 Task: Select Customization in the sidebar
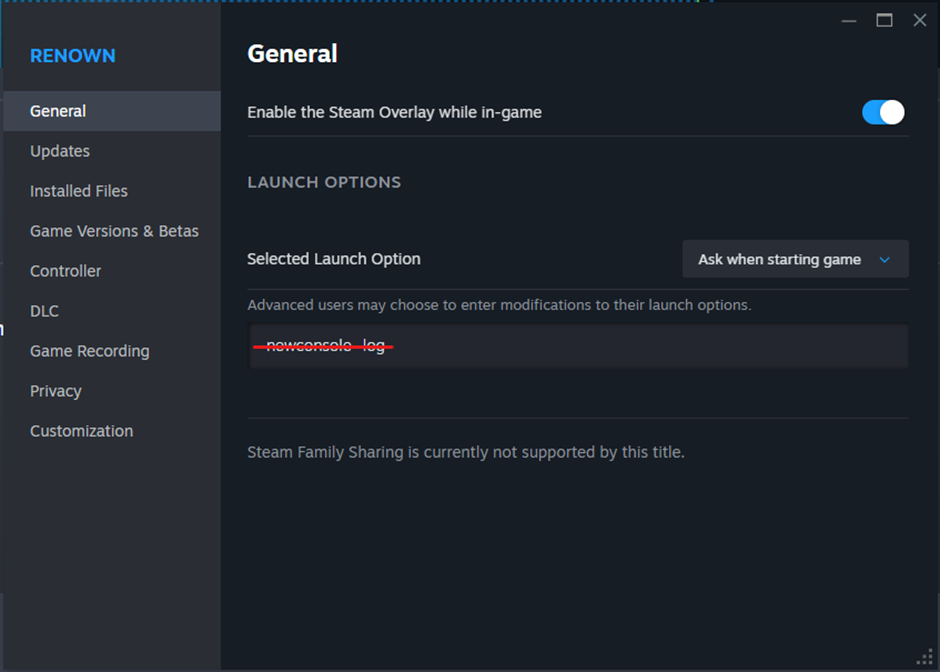point(81,431)
